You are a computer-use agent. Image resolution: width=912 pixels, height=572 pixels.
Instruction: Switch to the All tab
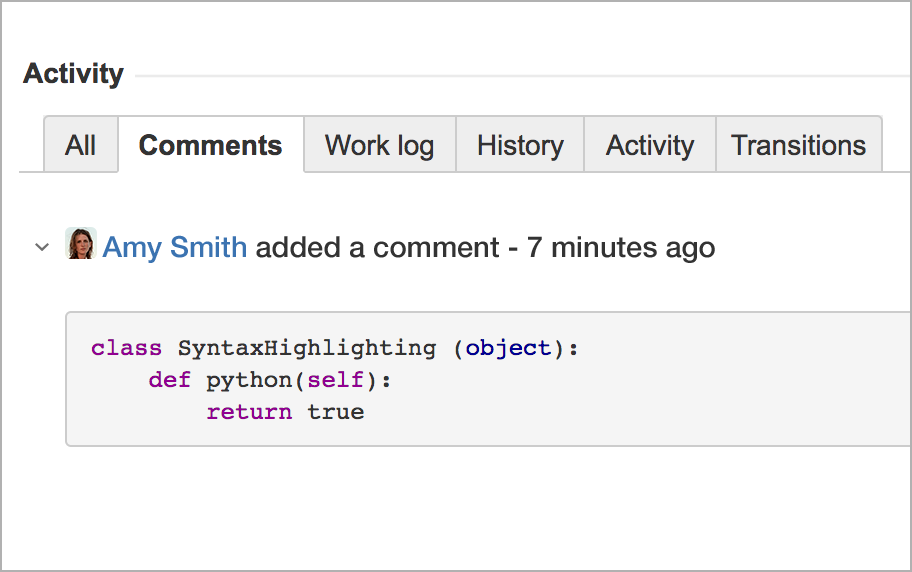point(80,145)
